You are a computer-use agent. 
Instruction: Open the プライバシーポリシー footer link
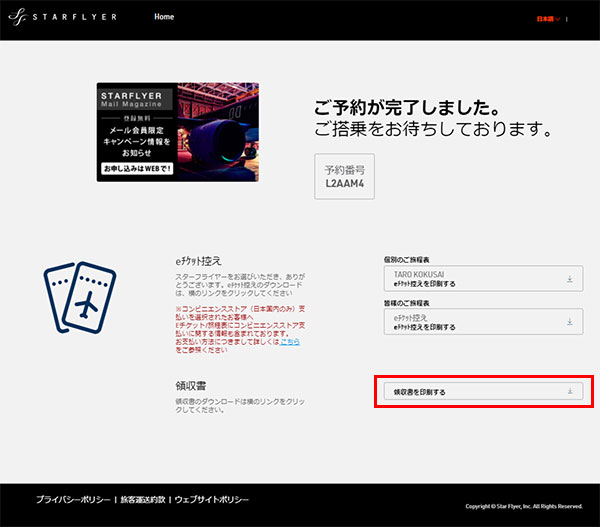pos(72,499)
